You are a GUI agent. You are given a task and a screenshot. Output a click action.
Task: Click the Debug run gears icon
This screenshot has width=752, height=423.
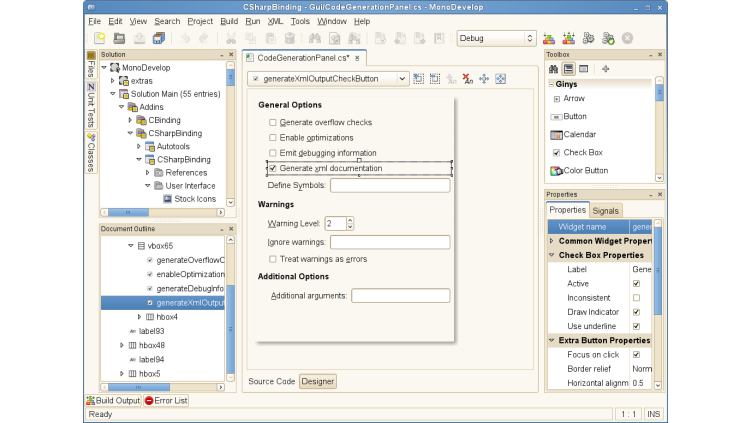pyautogui.click(x=608, y=38)
